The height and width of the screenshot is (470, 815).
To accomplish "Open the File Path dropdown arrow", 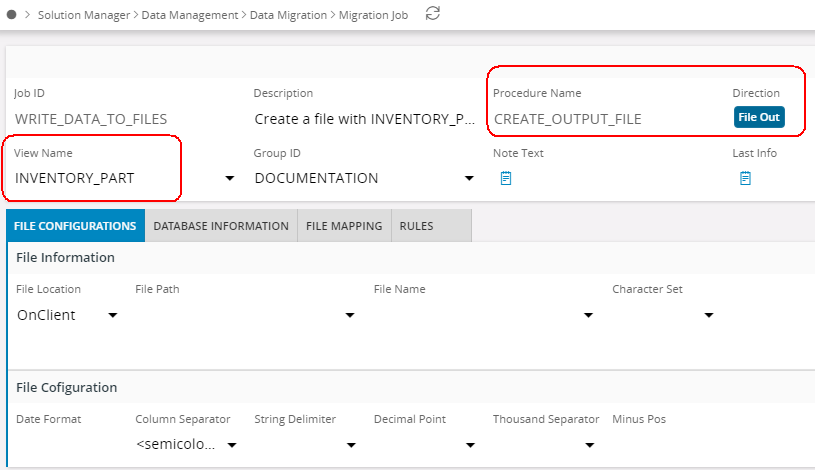I will (349, 315).
